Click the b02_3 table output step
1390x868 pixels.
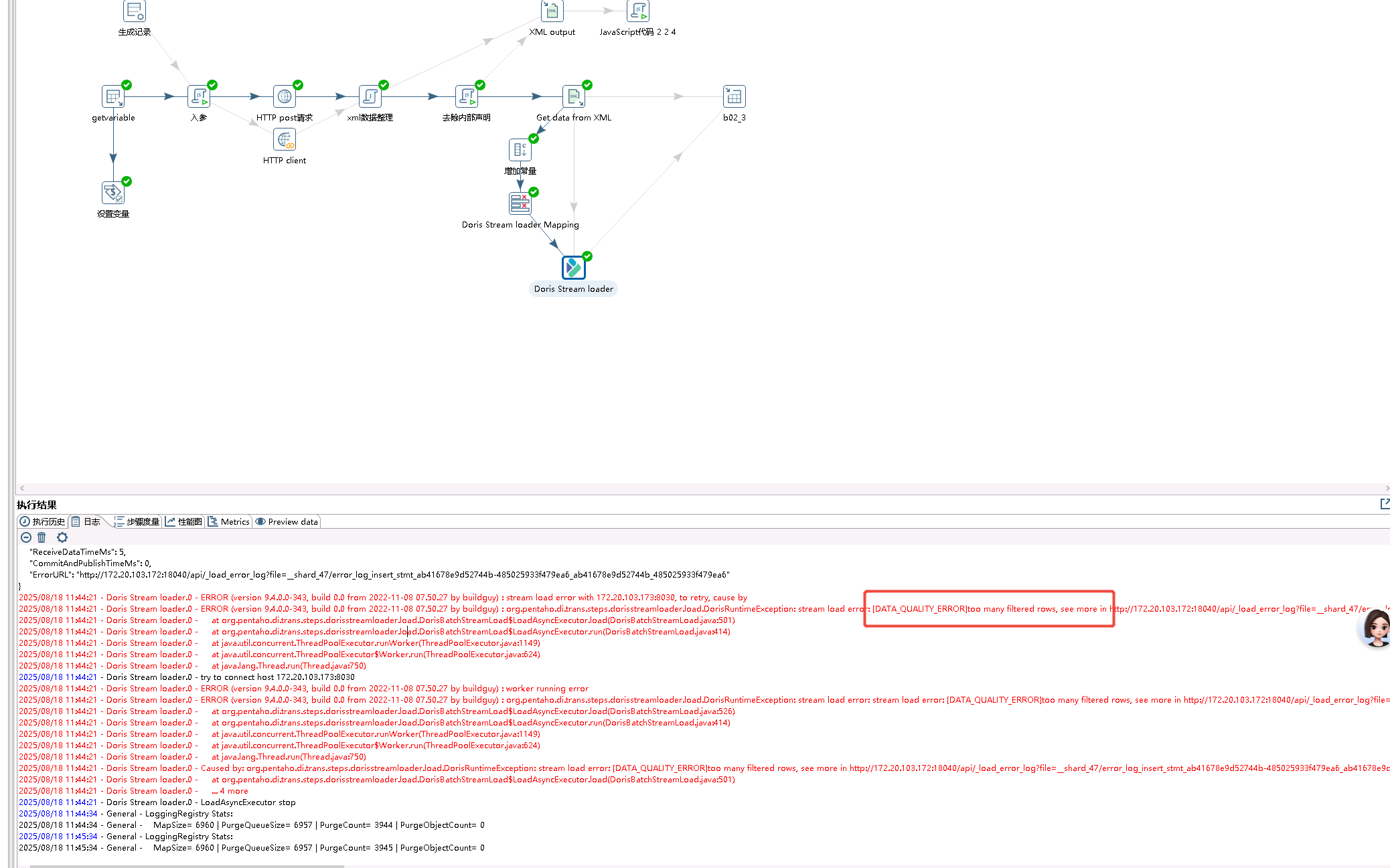[734, 96]
